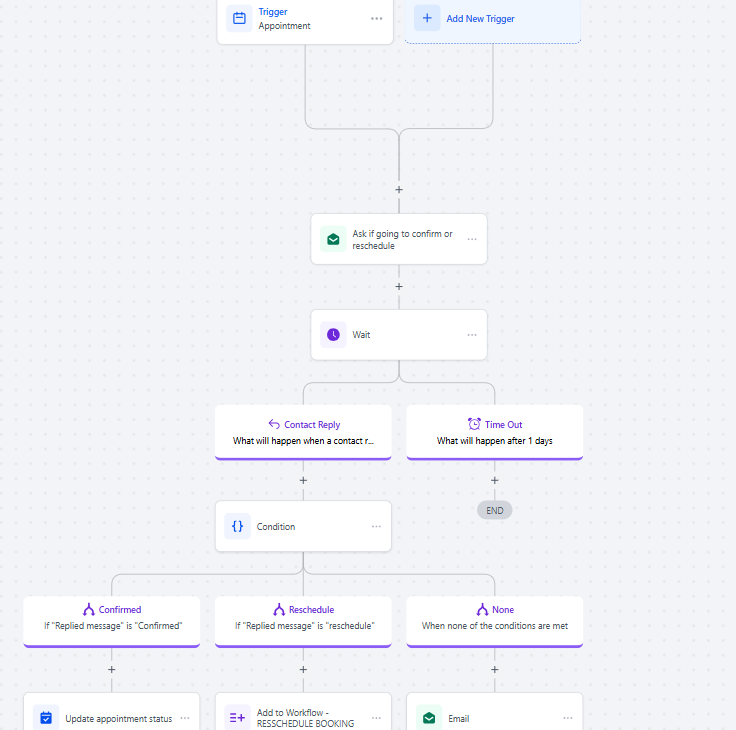Open options for Ask if going to confirm step
Screen dimensions: 736x730
pos(472,239)
